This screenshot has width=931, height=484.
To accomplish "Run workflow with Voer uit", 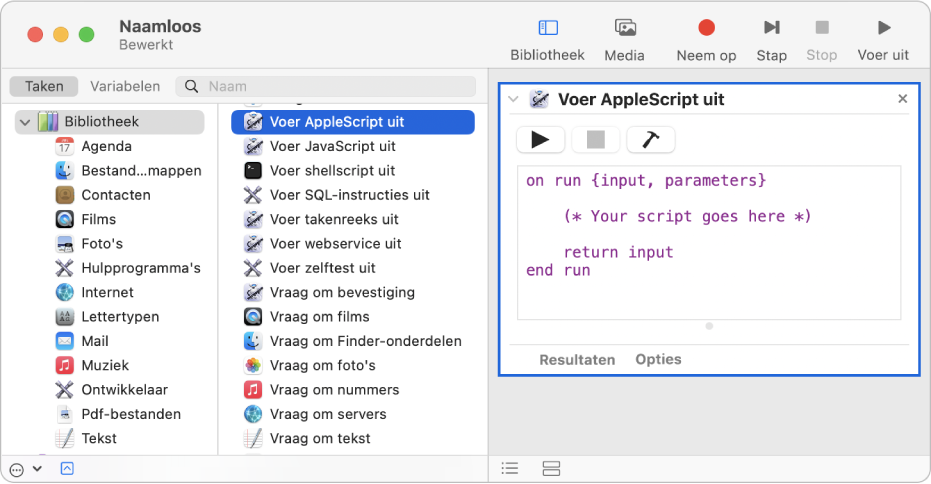I will (883, 28).
